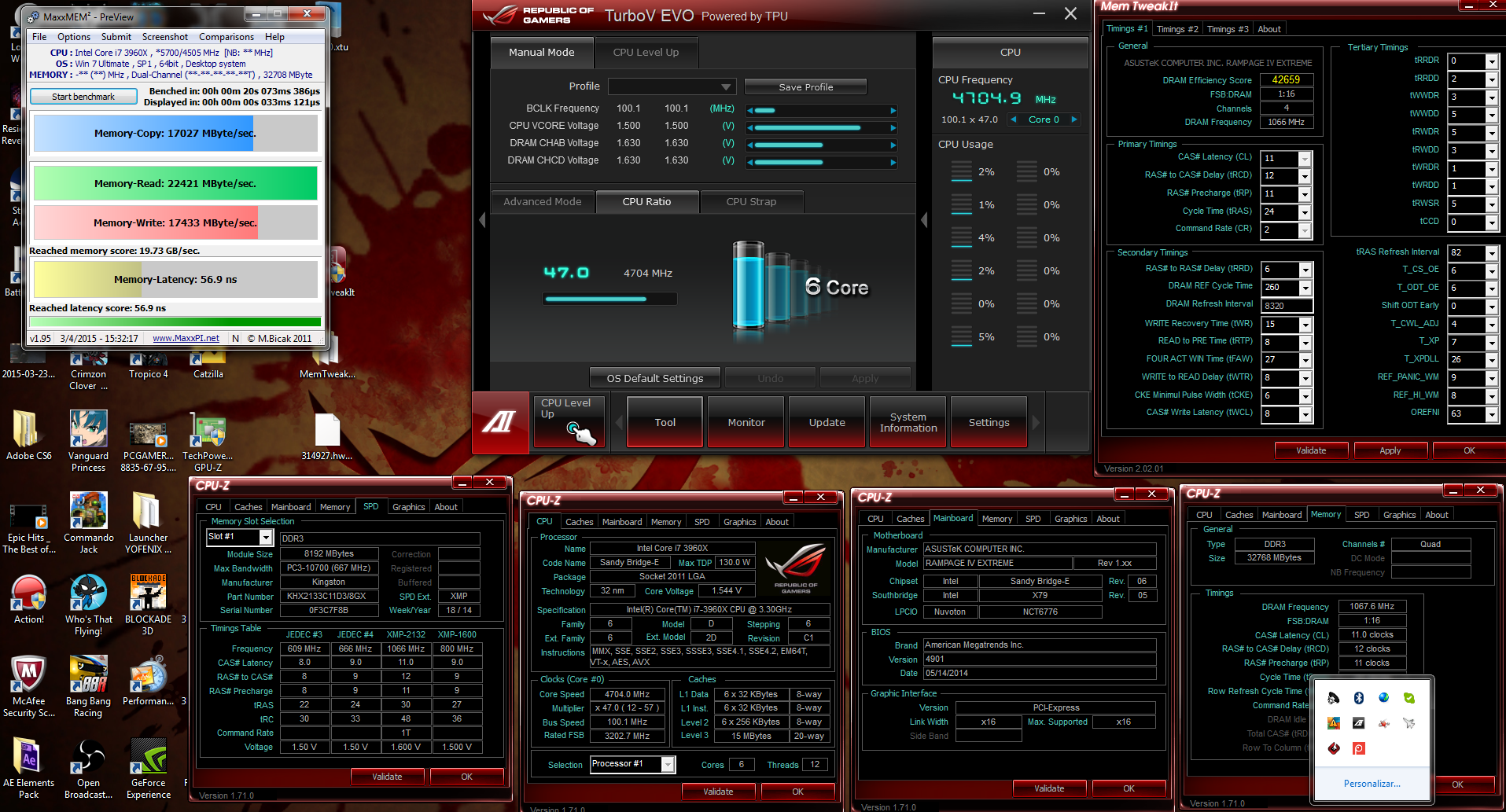Click the warning triangle tray icon
The height and width of the screenshot is (812, 1506).
(x=1333, y=723)
